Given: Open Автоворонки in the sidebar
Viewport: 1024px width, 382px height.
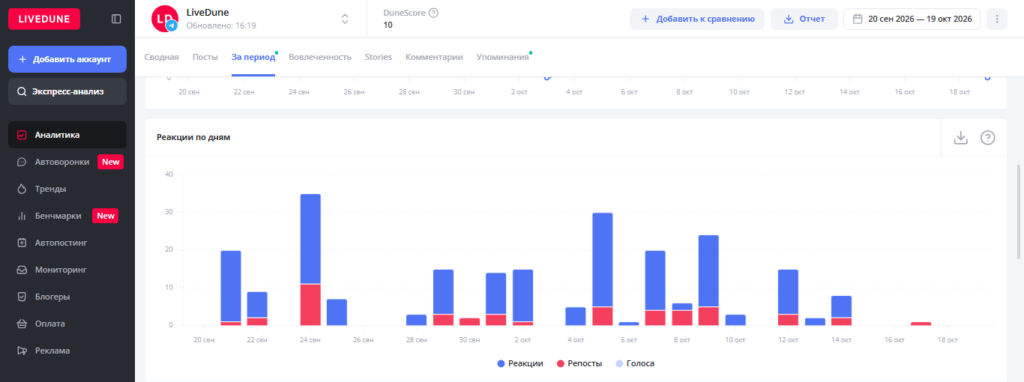Looking at the screenshot, I should click(x=67, y=162).
